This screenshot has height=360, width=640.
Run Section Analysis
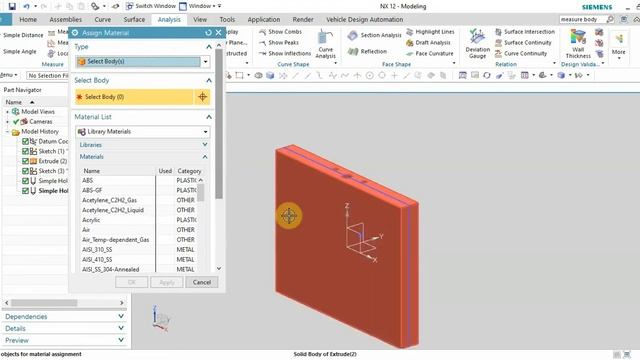(375, 36)
